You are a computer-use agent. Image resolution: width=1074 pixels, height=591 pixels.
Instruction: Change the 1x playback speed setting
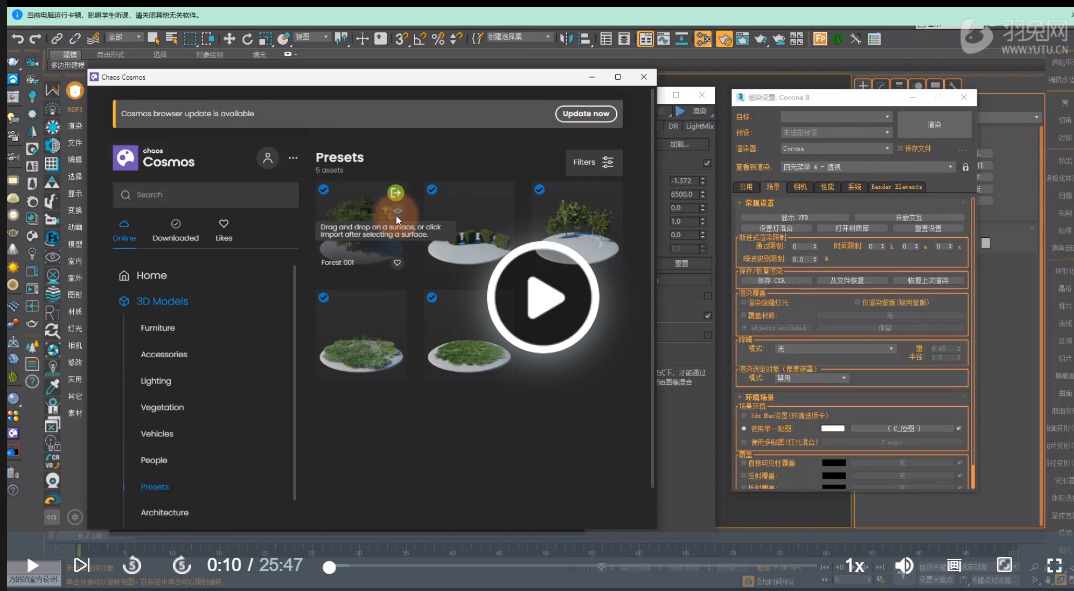pos(855,566)
